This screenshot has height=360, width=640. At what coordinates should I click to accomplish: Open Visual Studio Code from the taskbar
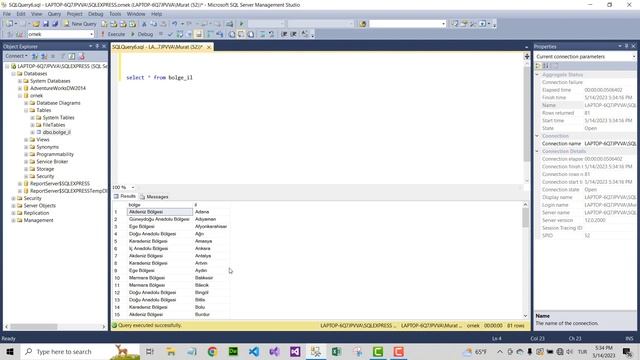tap(253, 351)
